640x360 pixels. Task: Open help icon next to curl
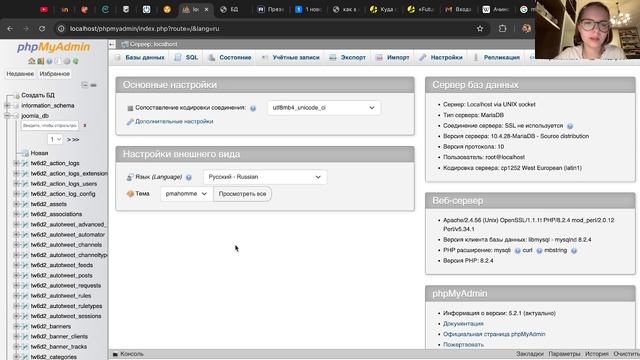tap(539, 251)
